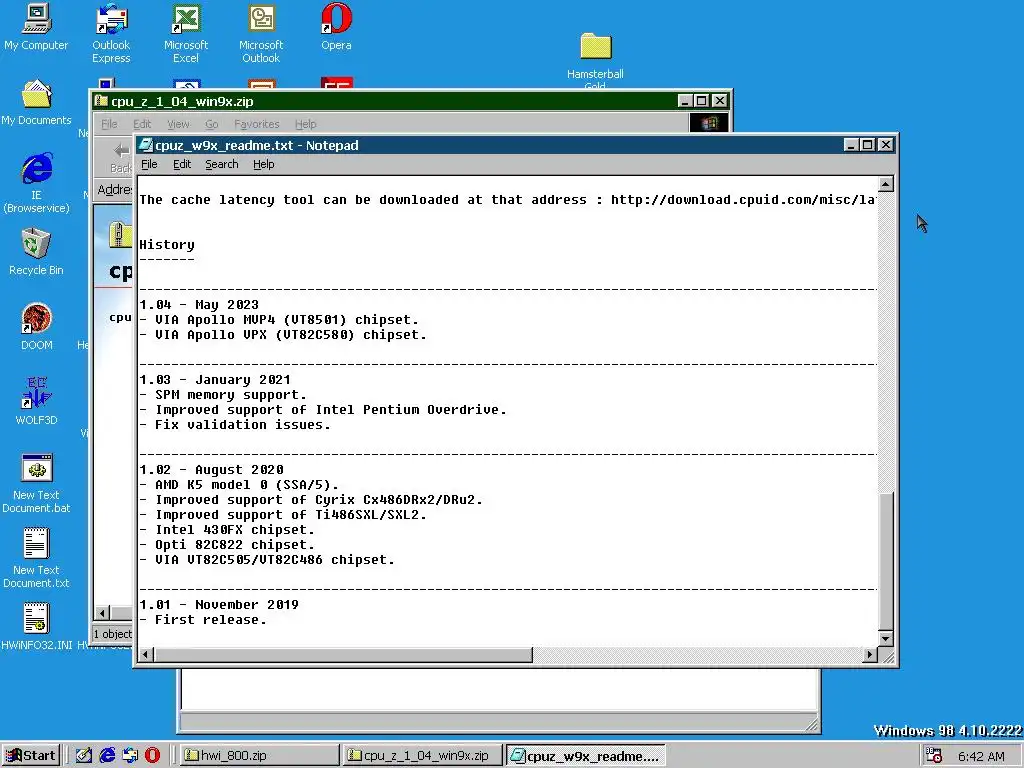Open the Notepad Help menu
The height and width of the screenshot is (768, 1024).
click(263, 165)
